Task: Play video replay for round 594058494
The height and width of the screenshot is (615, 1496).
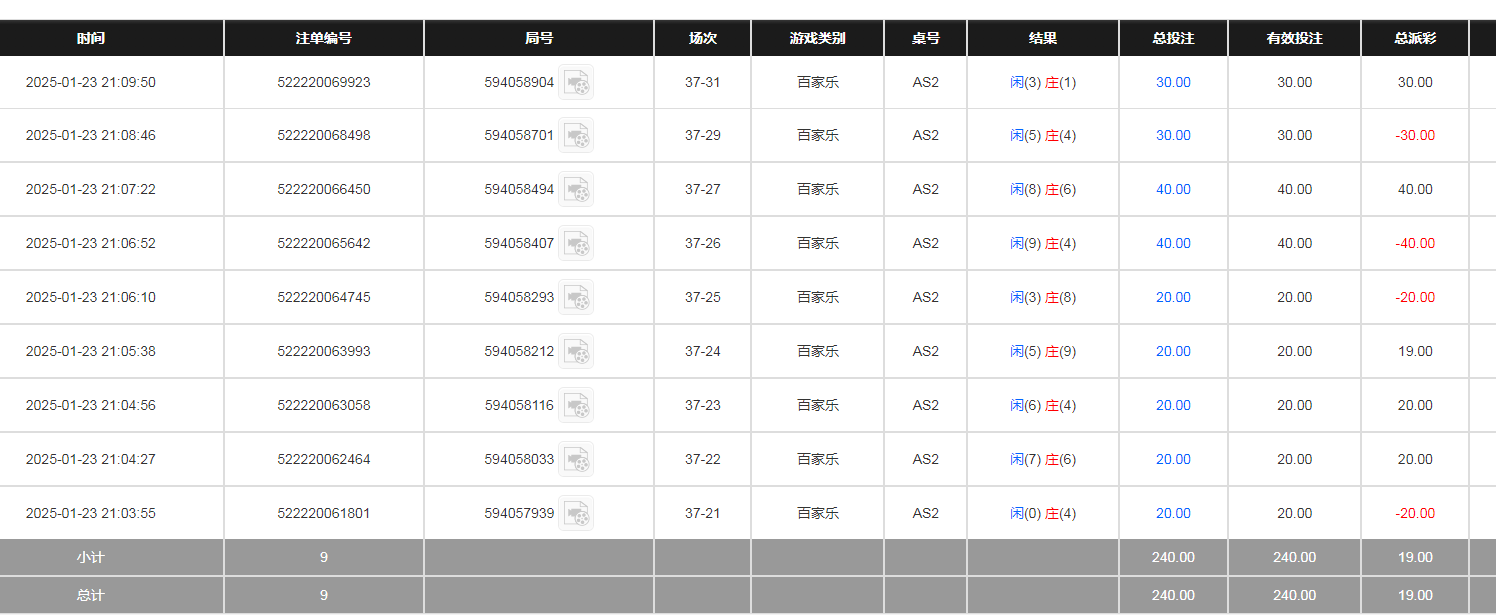Action: [x=576, y=190]
